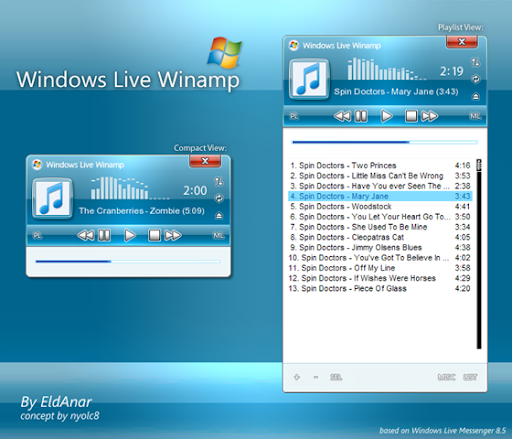Add files using the plus icon in playlist
Image resolution: width=512 pixels, height=439 pixels.
pyautogui.click(x=297, y=377)
